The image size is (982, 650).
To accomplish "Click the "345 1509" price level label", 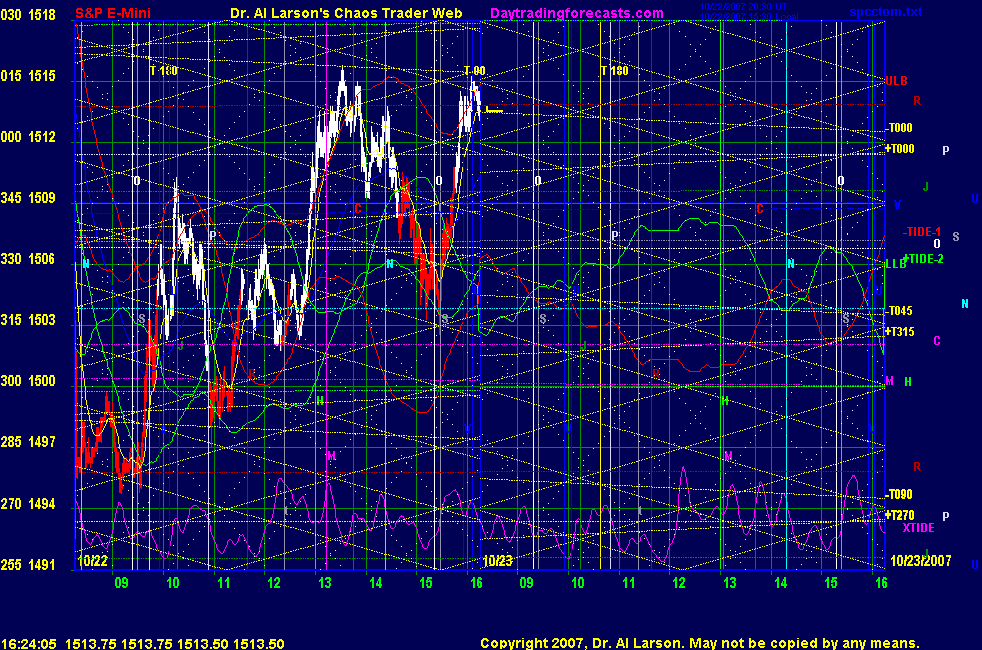I will point(28,198).
